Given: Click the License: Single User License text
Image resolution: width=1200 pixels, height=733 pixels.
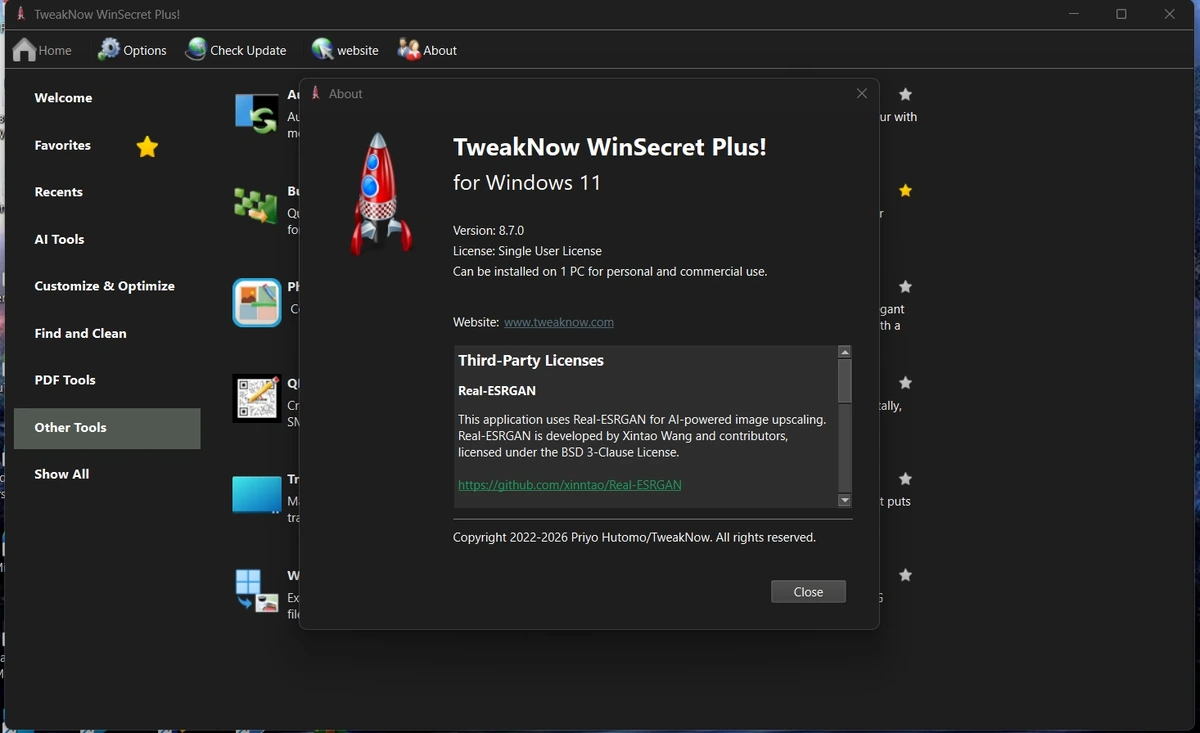Looking at the screenshot, I should [x=527, y=251].
